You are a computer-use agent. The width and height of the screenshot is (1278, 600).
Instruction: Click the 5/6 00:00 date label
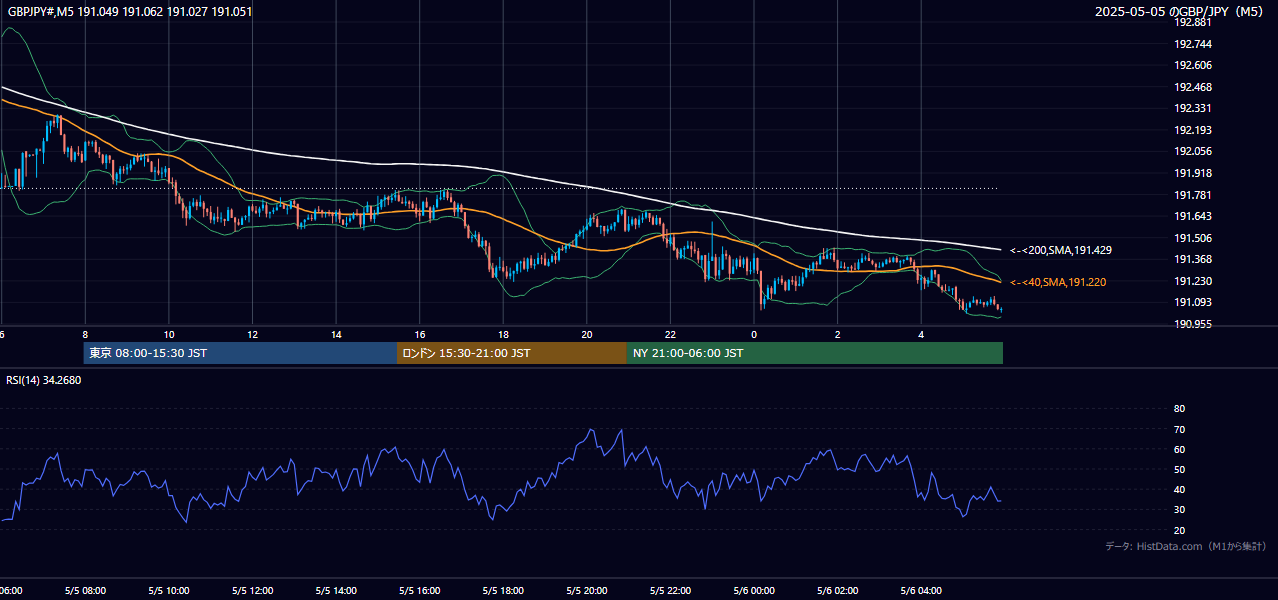754,591
